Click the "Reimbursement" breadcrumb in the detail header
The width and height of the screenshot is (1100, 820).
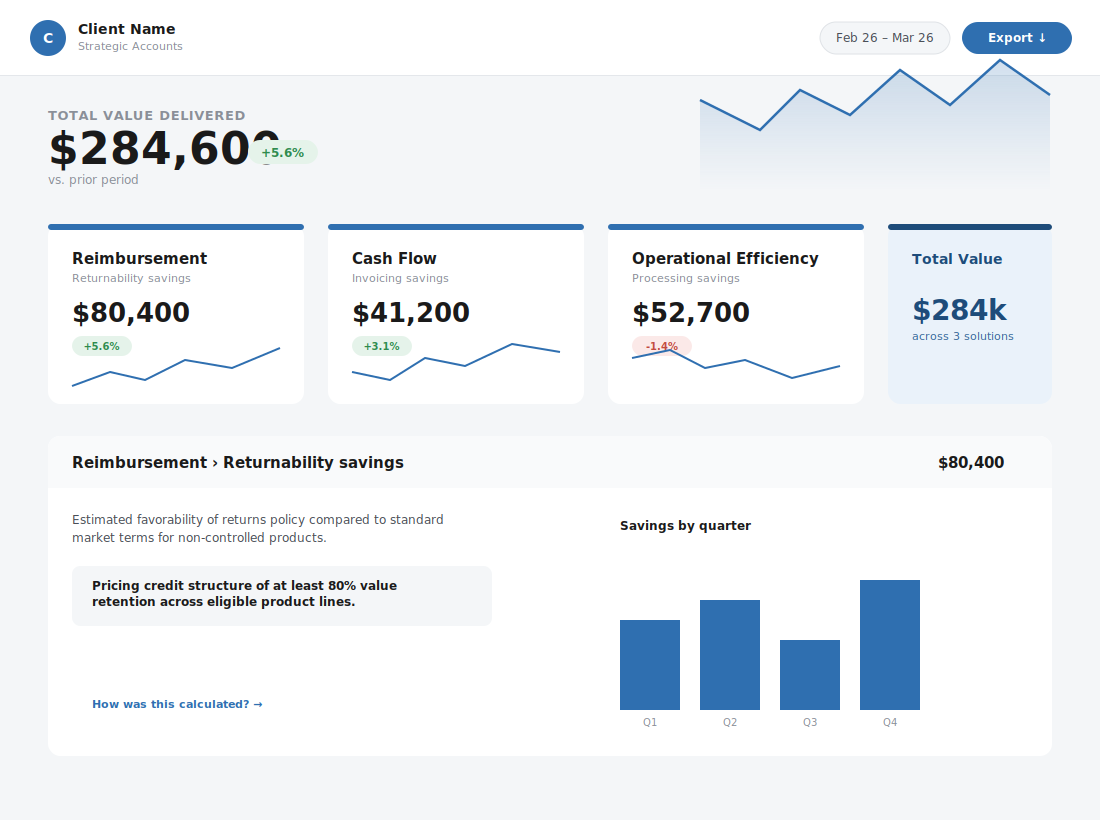coord(140,462)
